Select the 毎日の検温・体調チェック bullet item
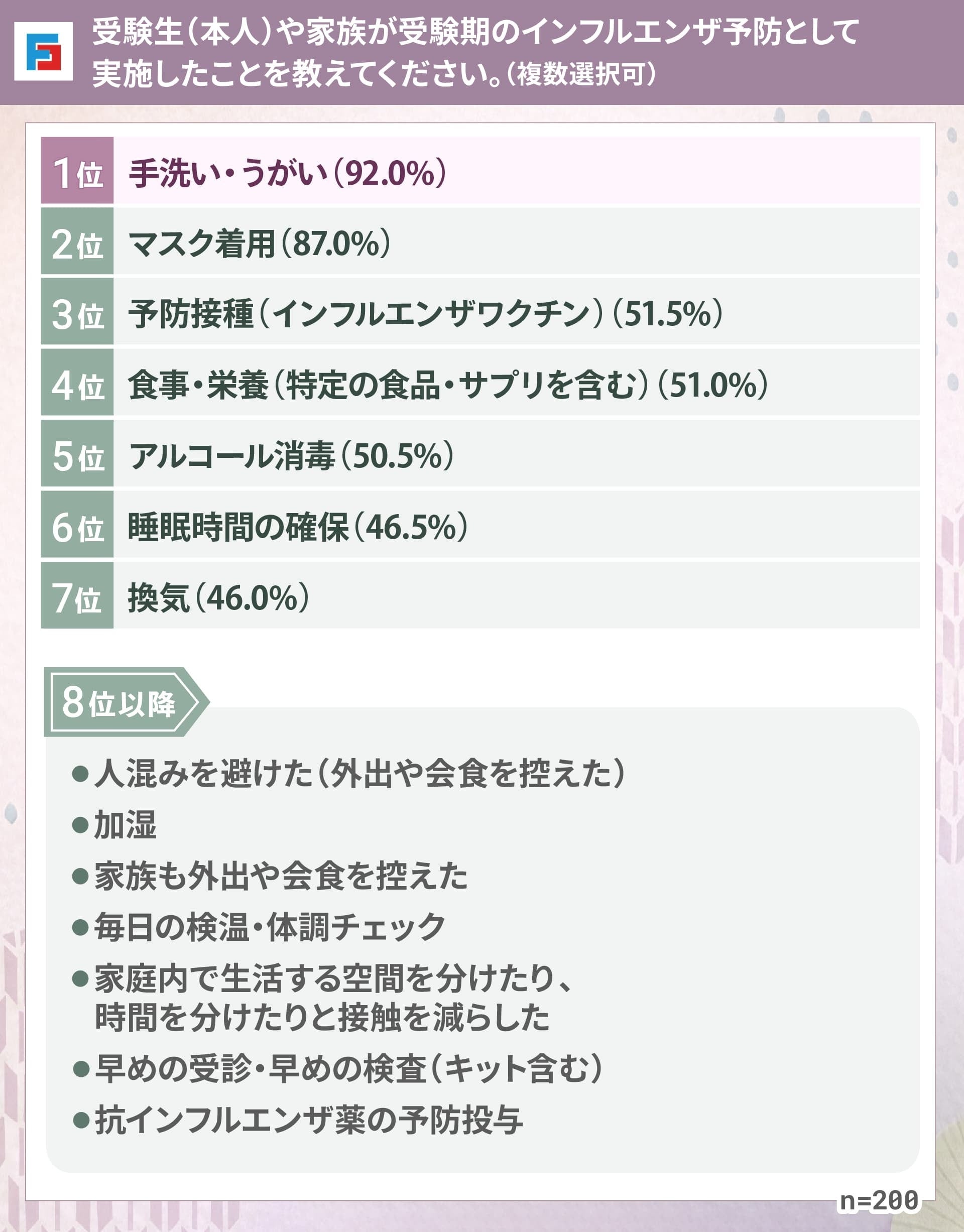The image size is (964, 1232). click(259, 927)
